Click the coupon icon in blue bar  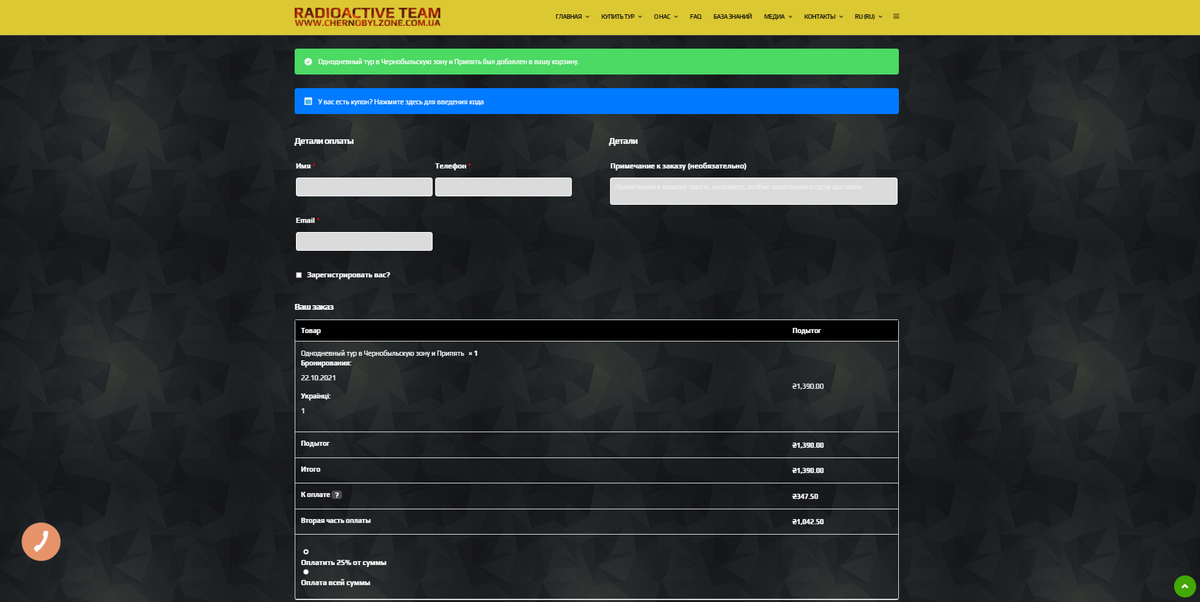tap(308, 101)
